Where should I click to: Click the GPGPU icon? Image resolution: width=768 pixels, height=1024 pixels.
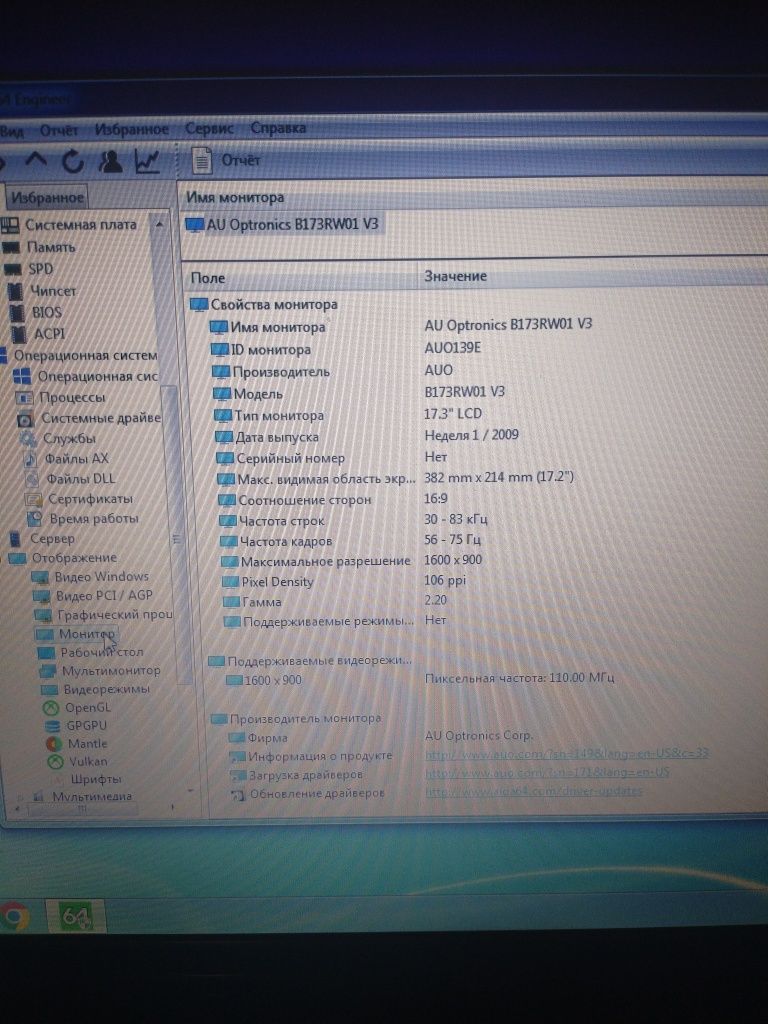[x=52, y=726]
